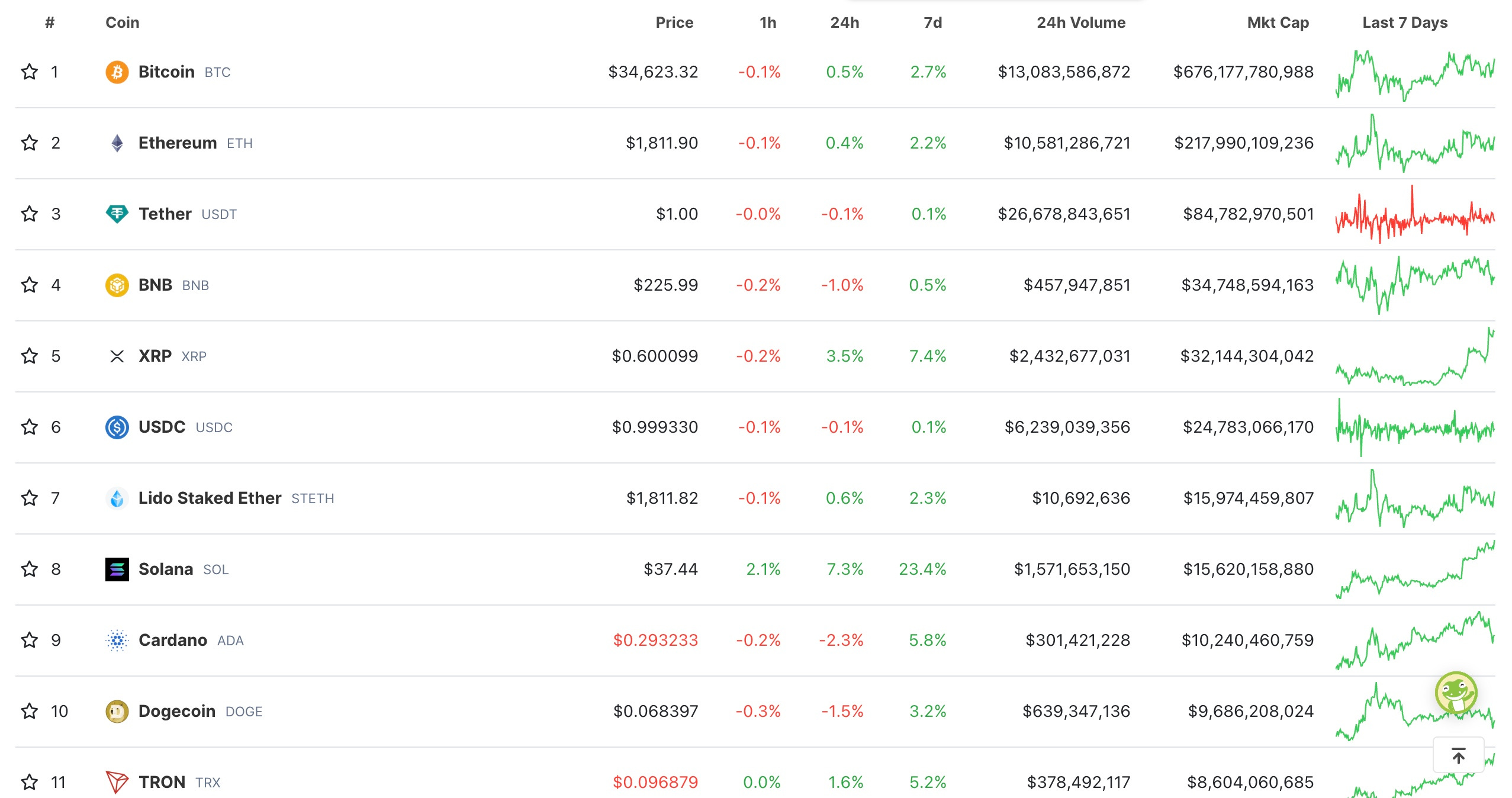The width and height of the screenshot is (1512, 798).
Task: Favorite Bitcoin with its star
Action: (x=30, y=72)
